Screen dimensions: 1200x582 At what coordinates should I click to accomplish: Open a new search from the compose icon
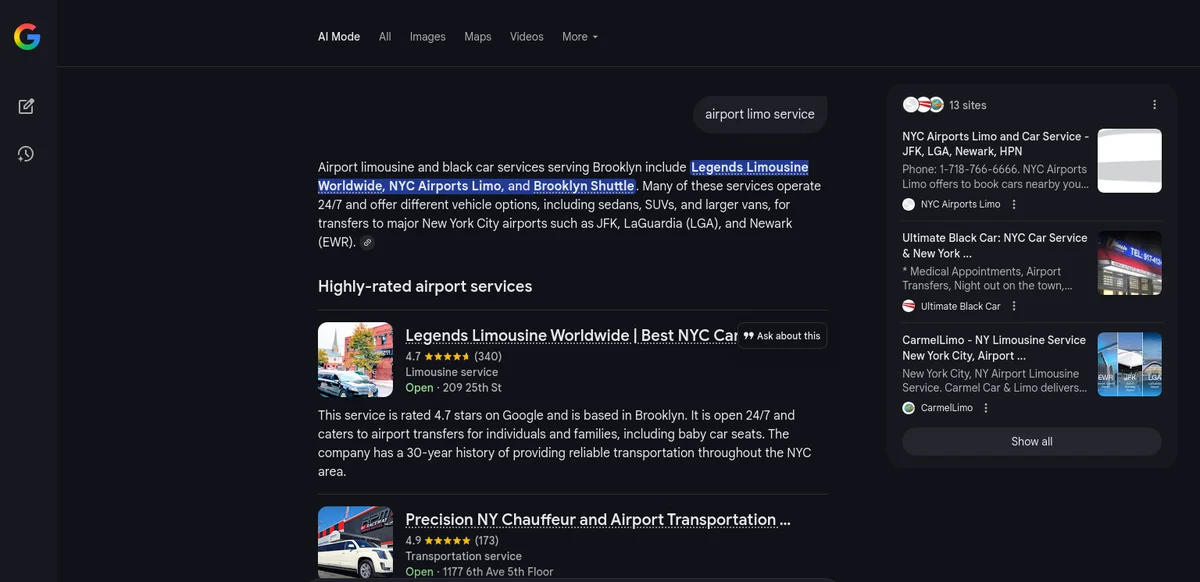(x=25, y=105)
